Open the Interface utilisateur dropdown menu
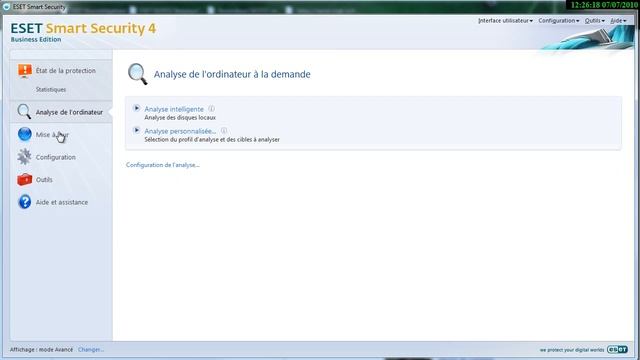The height and width of the screenshot is (360, 640). click(x=505, y=20)
